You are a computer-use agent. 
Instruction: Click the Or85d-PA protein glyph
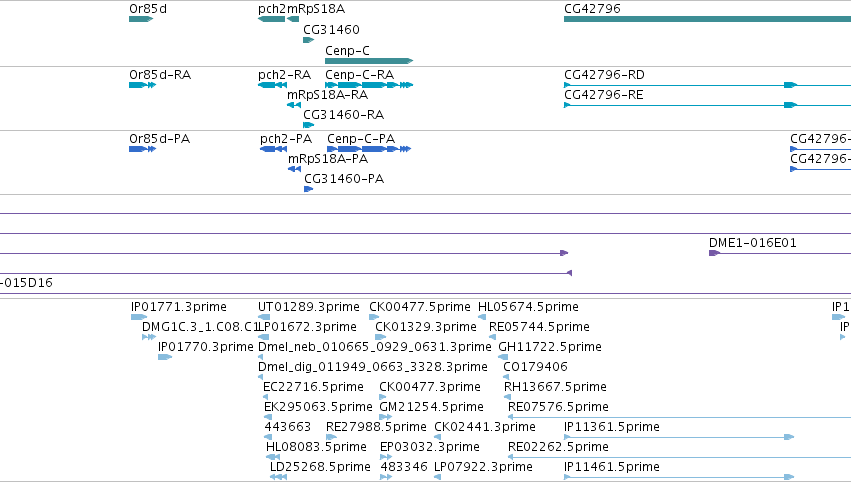click(142, 149)
